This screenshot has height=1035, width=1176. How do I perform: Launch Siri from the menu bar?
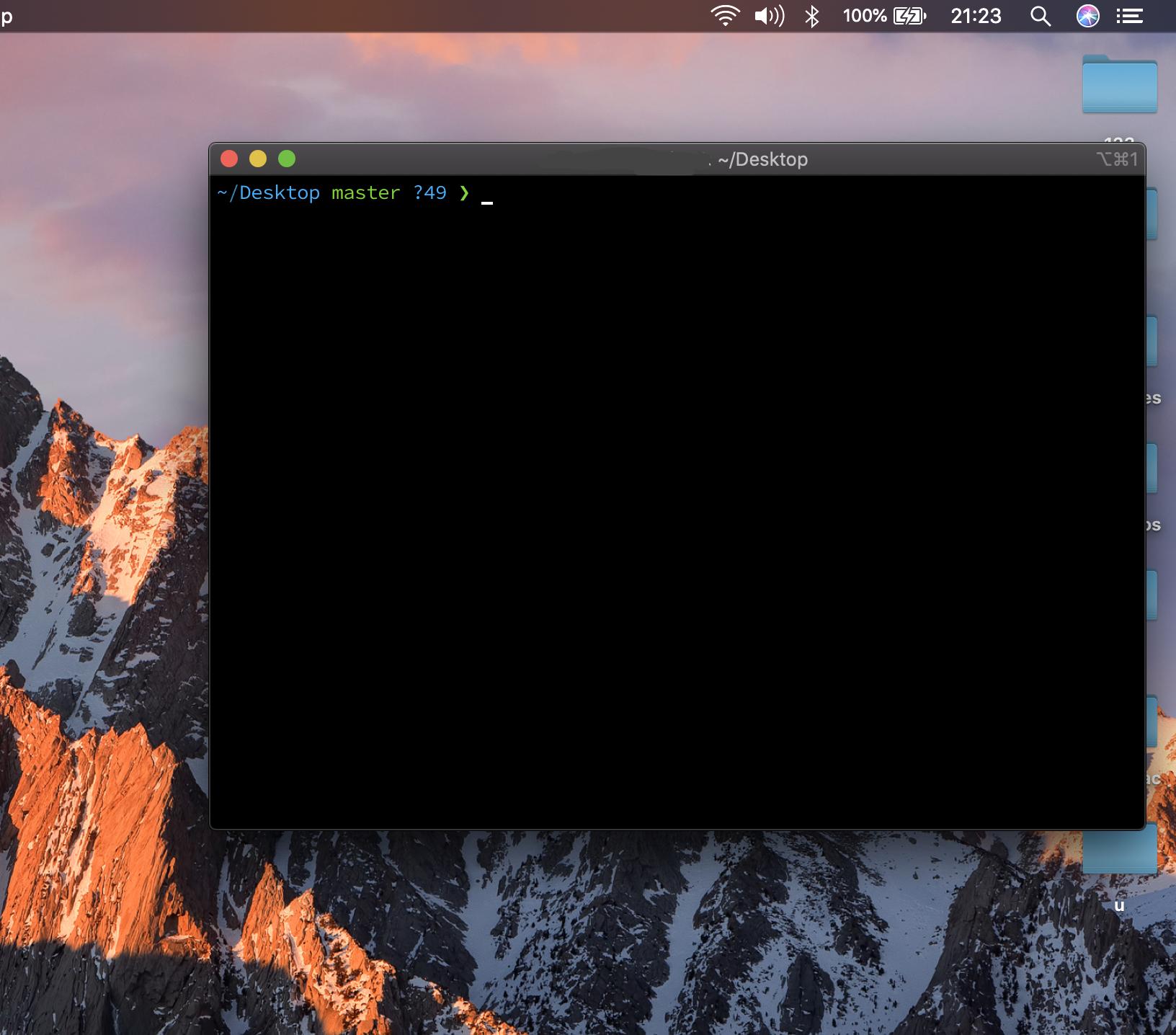tap(1087, 16)
